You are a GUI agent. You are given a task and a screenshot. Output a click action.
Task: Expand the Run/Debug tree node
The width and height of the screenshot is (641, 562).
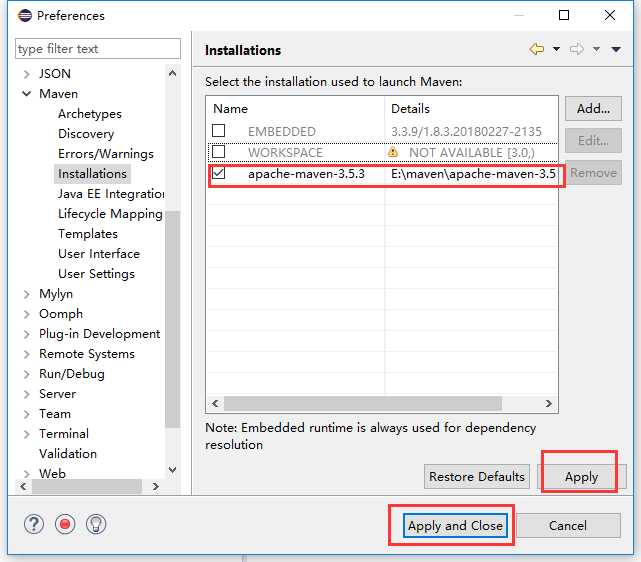pyautogui.click(x=27, y=374)
